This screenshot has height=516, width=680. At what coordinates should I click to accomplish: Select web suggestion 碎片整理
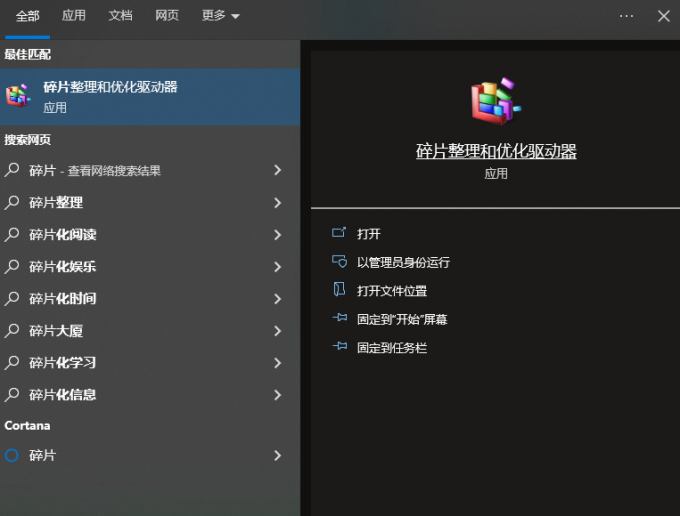click(x=150, y=202)
